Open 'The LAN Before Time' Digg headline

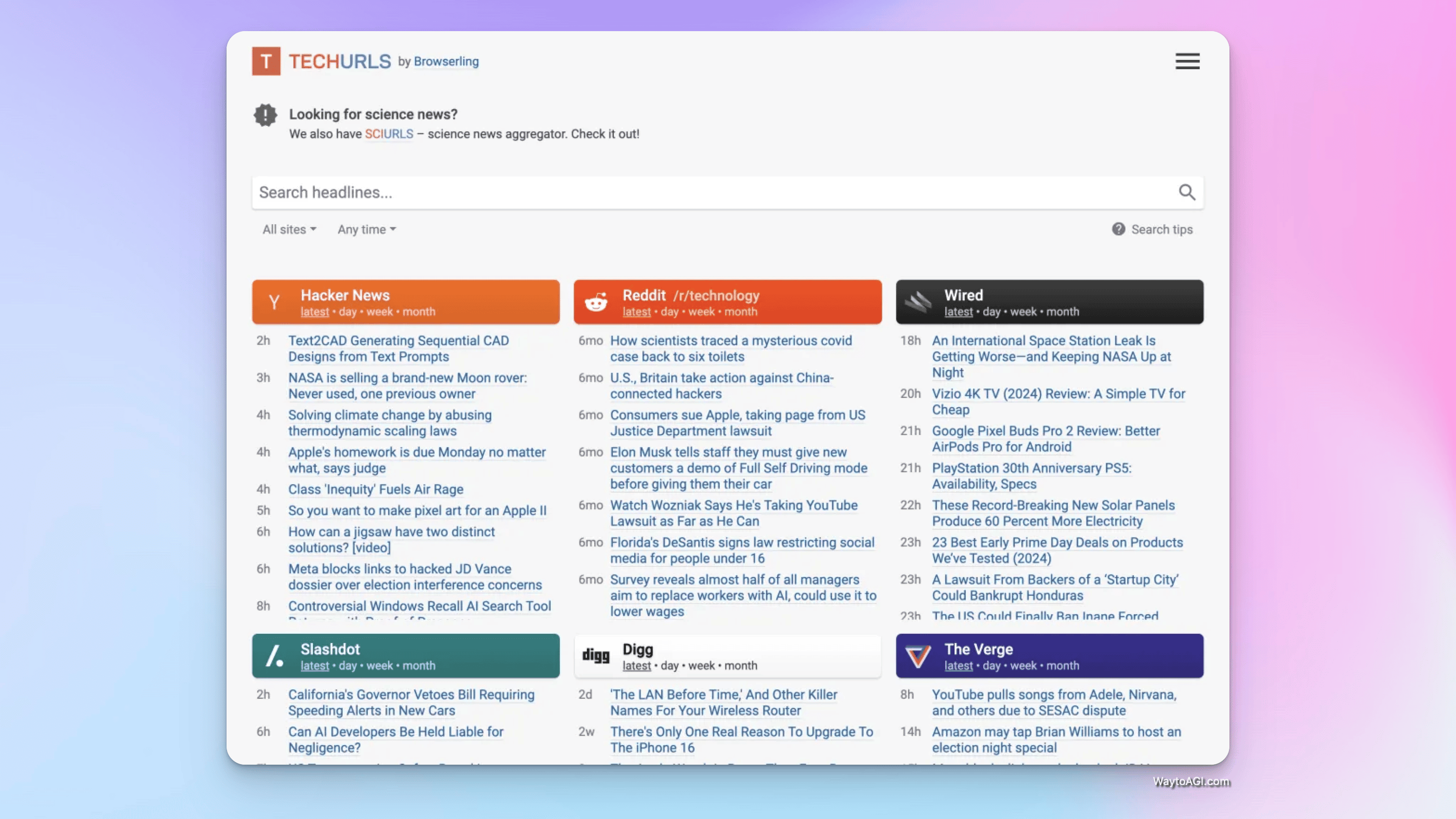pyautogui.click(x=723, y=702)
